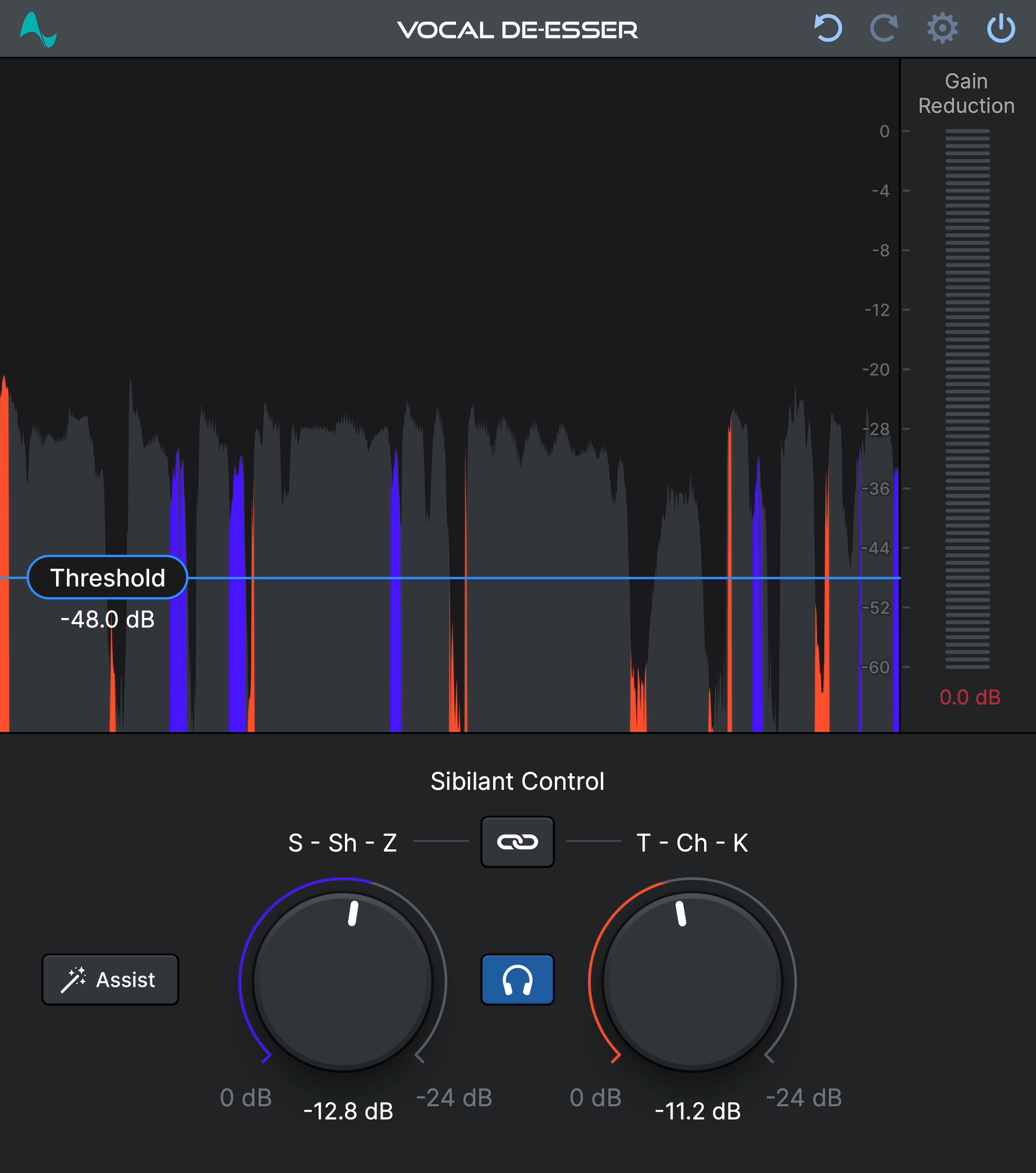Click the redo arrow icon
Image resolution: width=1036 pixels, height=1173 pixels.
click(884, 28)
